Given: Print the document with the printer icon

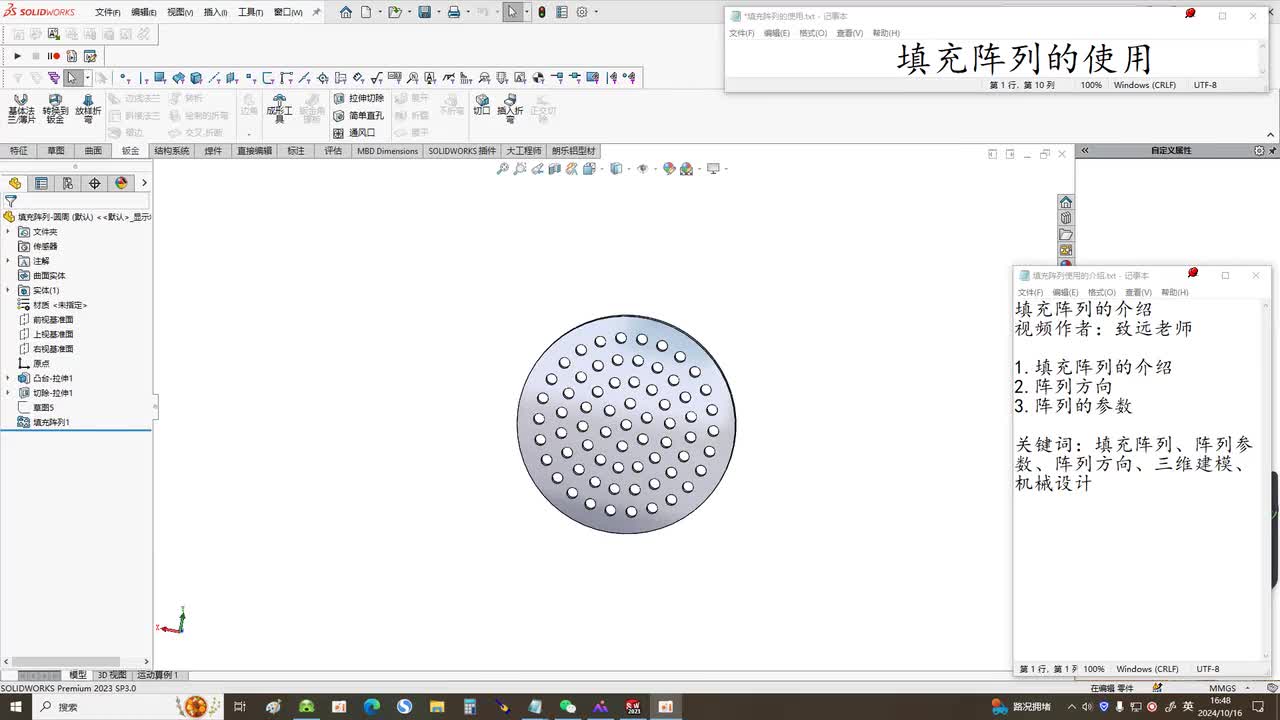Looking at the screenshot, I should point(453,12).
